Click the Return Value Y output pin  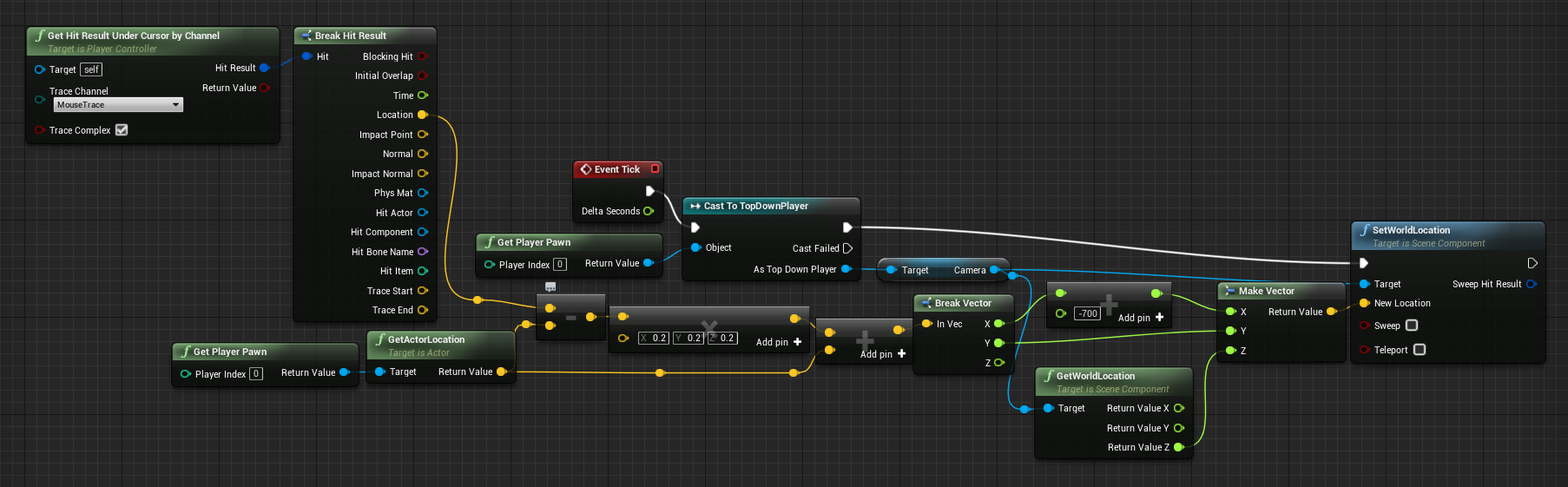click(1179, 428)
